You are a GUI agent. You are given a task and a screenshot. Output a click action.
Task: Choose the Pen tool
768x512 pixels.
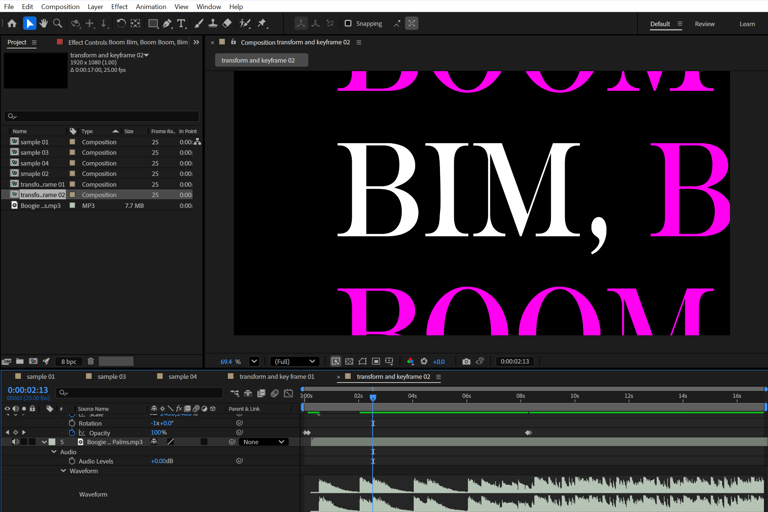click(x=167, y=23)
